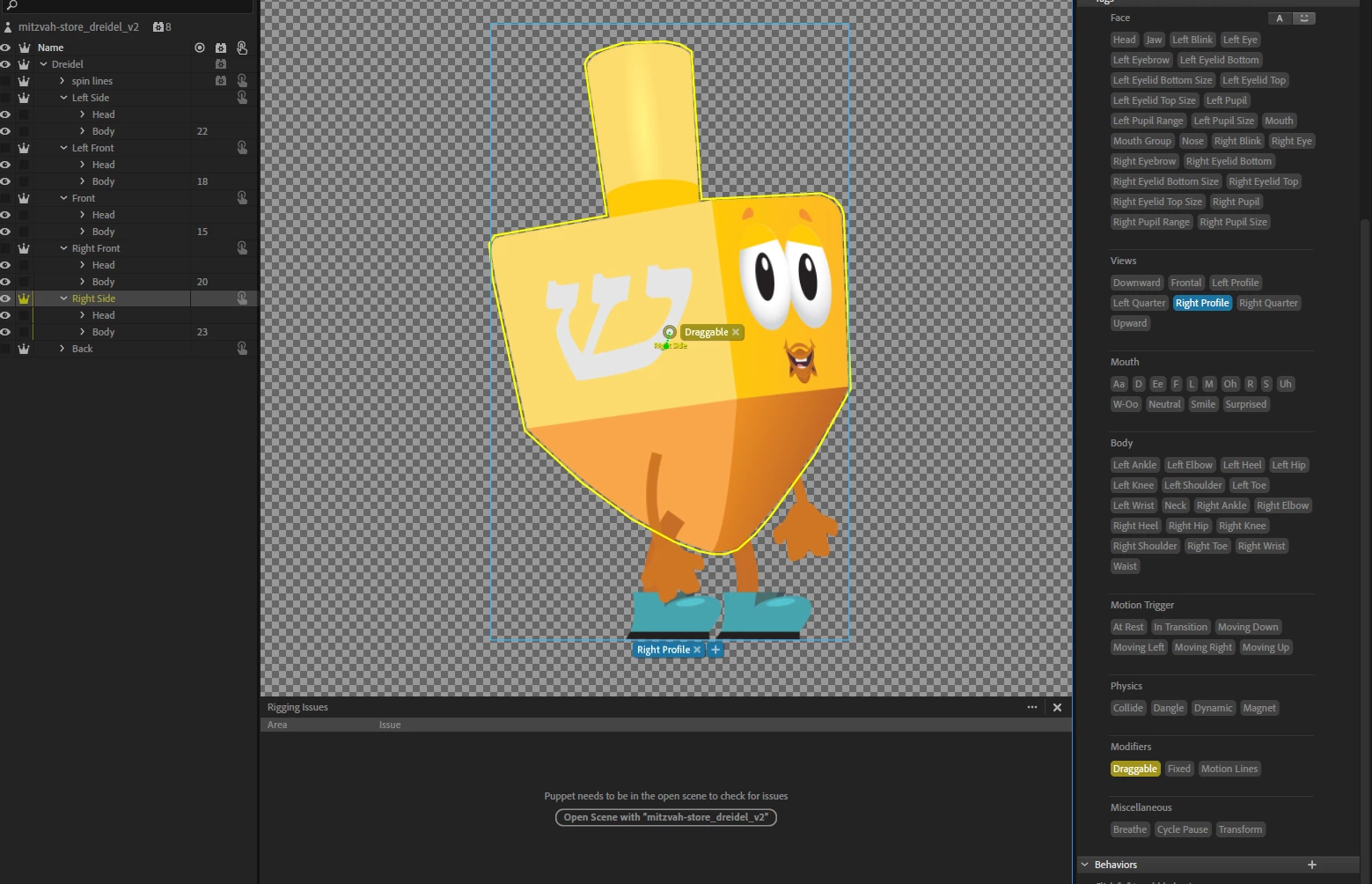
Task: Toggle the Right Profile view tag
Action: click(1202, 303)
